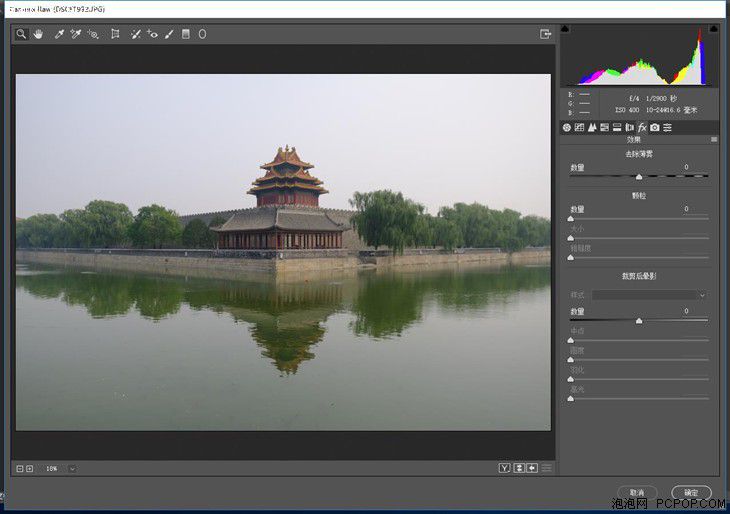Click the vignette amount value field
The height and width of the screenshot is (514, 730).
click(686, 311)
